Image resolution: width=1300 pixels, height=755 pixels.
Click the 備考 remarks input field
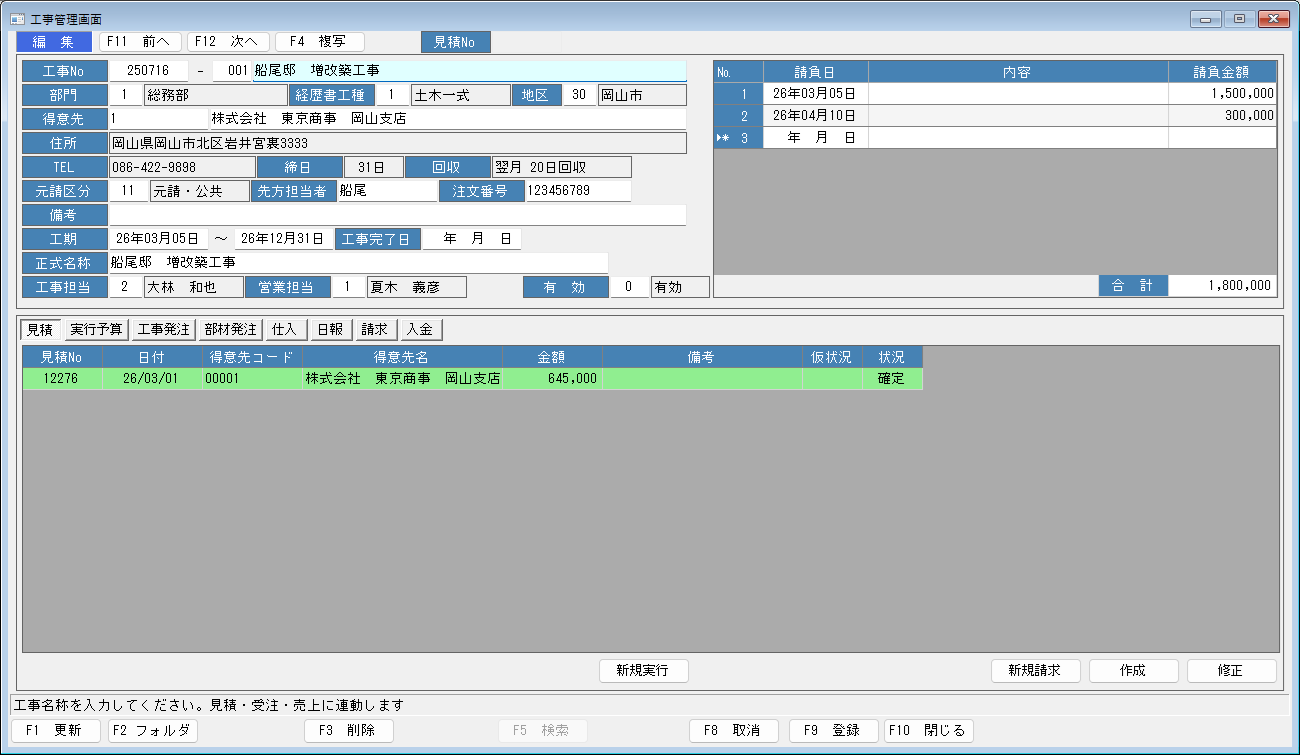click(397, 215)
